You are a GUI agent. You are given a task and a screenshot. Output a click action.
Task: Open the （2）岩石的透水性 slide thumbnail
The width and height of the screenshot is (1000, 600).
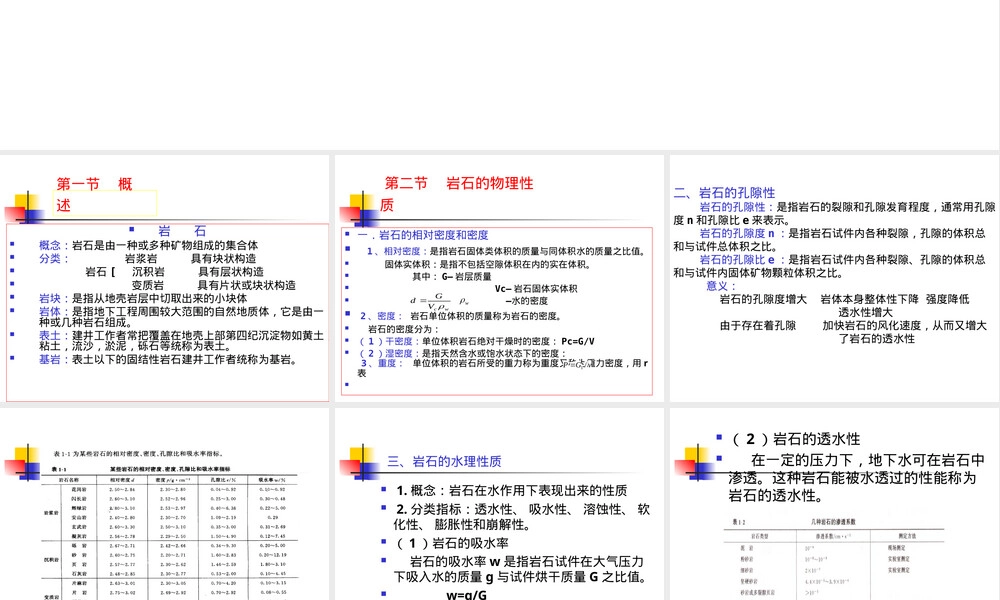pos(835,504)
